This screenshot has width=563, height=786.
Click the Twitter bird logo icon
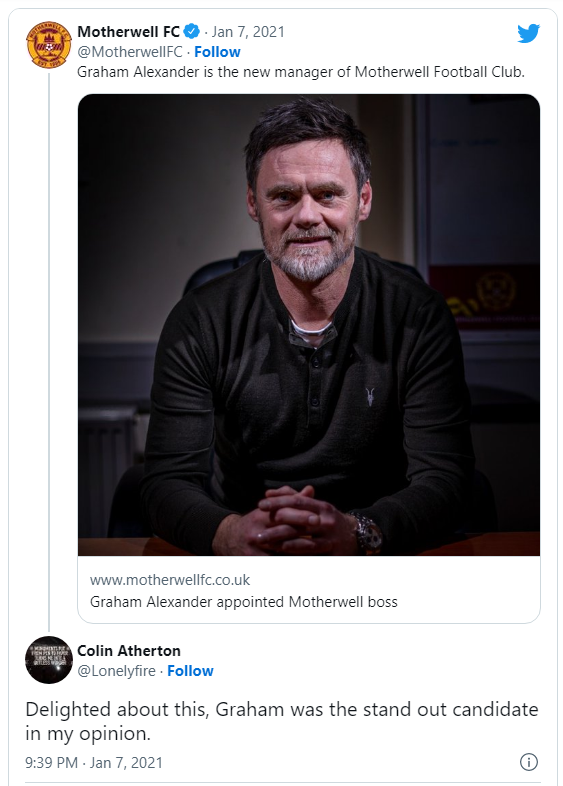pos(528,34)
